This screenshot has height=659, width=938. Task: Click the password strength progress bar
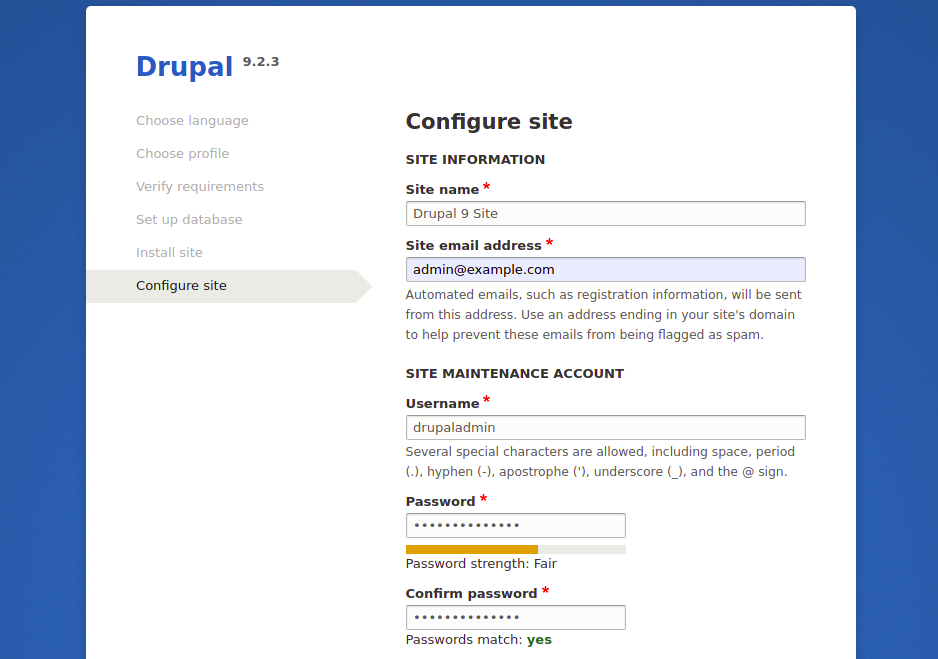point(516,550)
